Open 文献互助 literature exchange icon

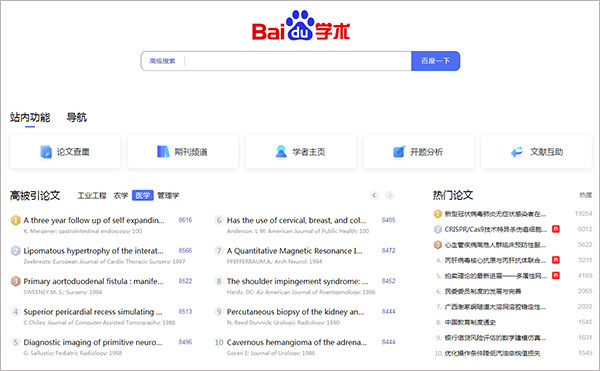pyautogui.click(x=517, y=152)
